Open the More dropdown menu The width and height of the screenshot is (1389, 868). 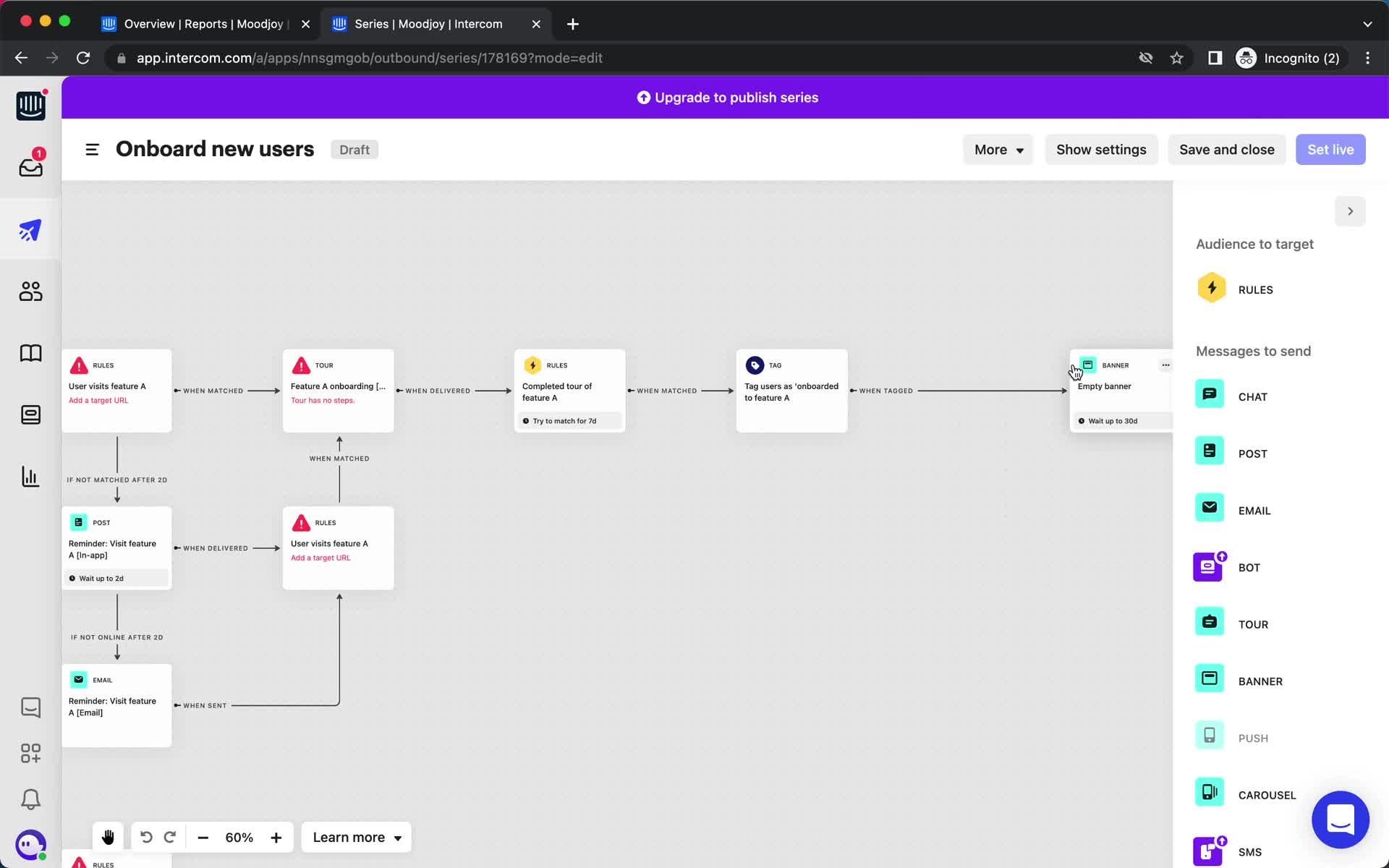998,149
